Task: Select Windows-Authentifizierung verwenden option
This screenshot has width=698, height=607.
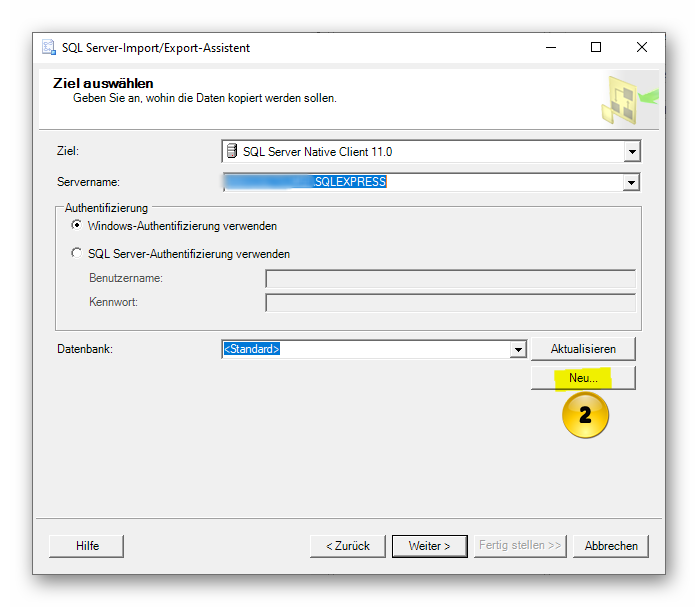Action: click(76, 226)
